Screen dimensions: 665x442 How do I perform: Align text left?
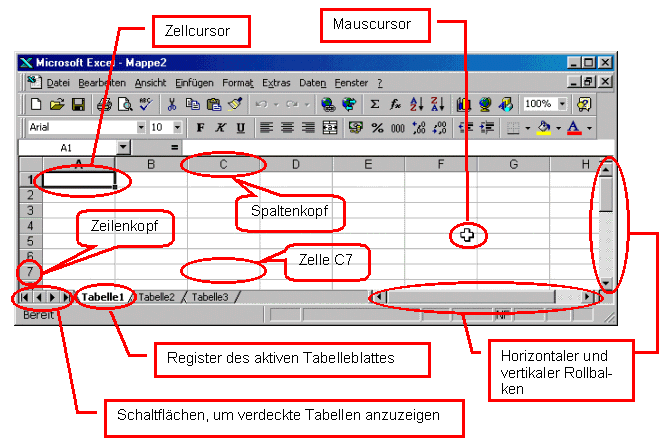click(x=266, y=127)
